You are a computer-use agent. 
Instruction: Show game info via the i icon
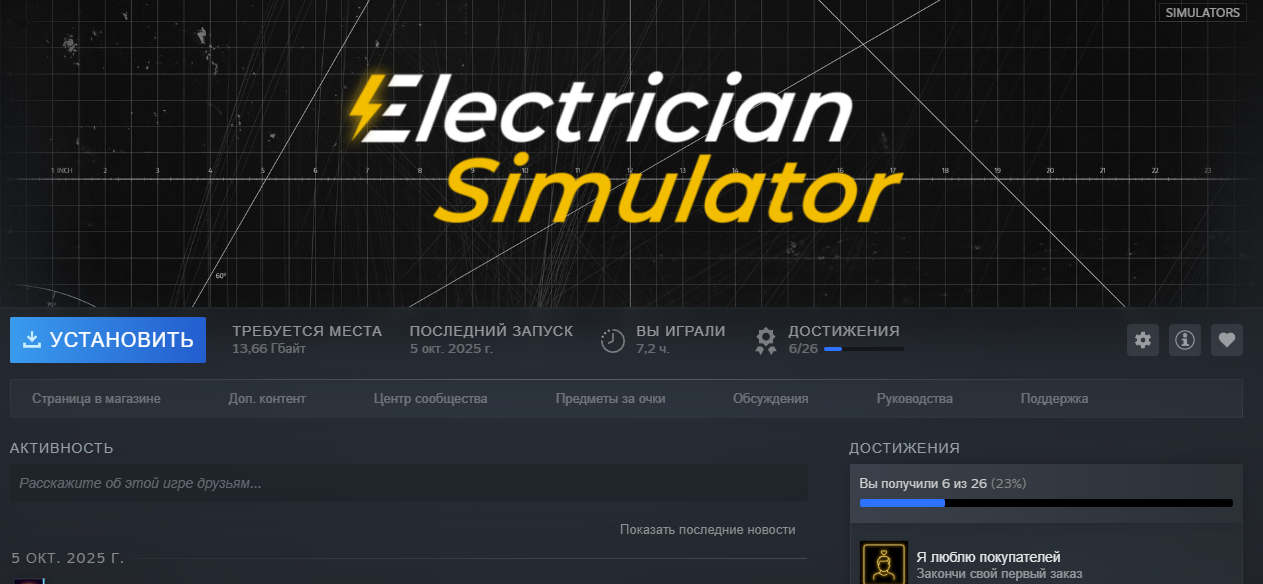(1185, 340)
